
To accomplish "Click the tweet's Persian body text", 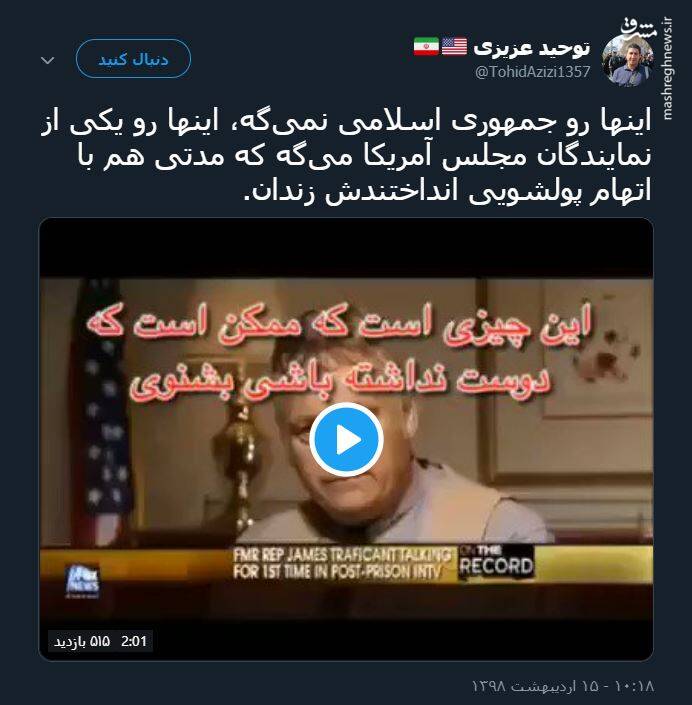I will click(x=346, y=156).
